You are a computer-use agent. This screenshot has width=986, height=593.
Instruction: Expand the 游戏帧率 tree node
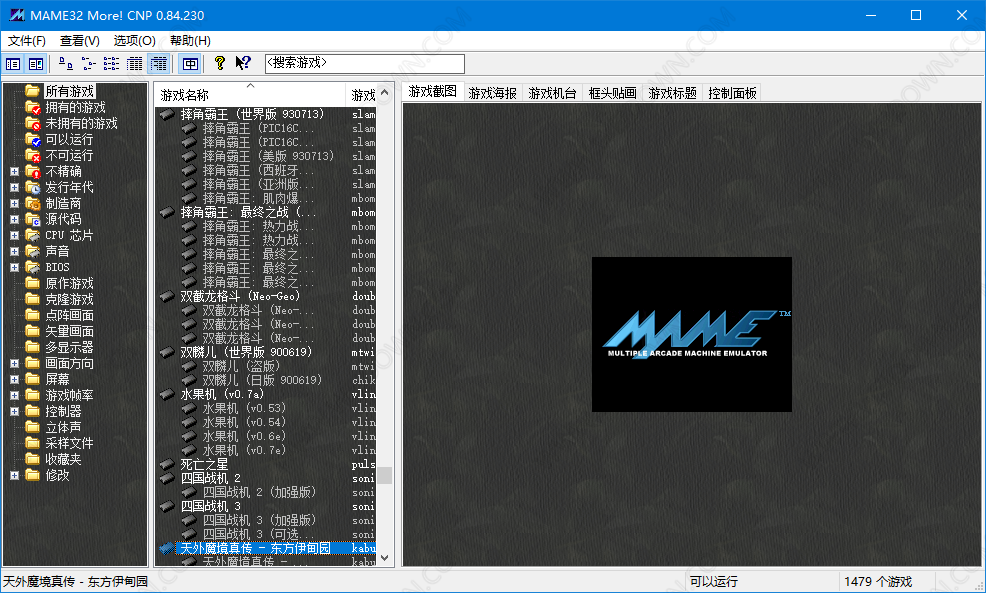click(14, 396)
